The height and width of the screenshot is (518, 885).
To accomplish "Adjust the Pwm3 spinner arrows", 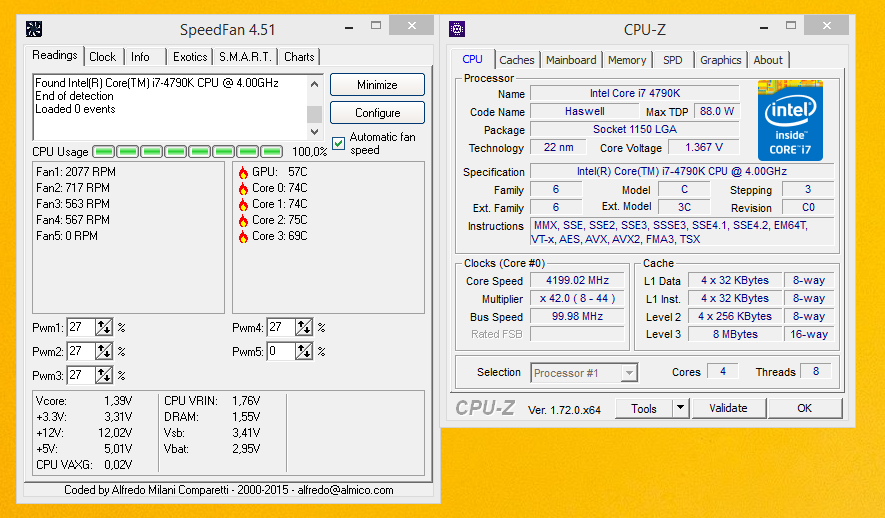I will coord(104,375).
